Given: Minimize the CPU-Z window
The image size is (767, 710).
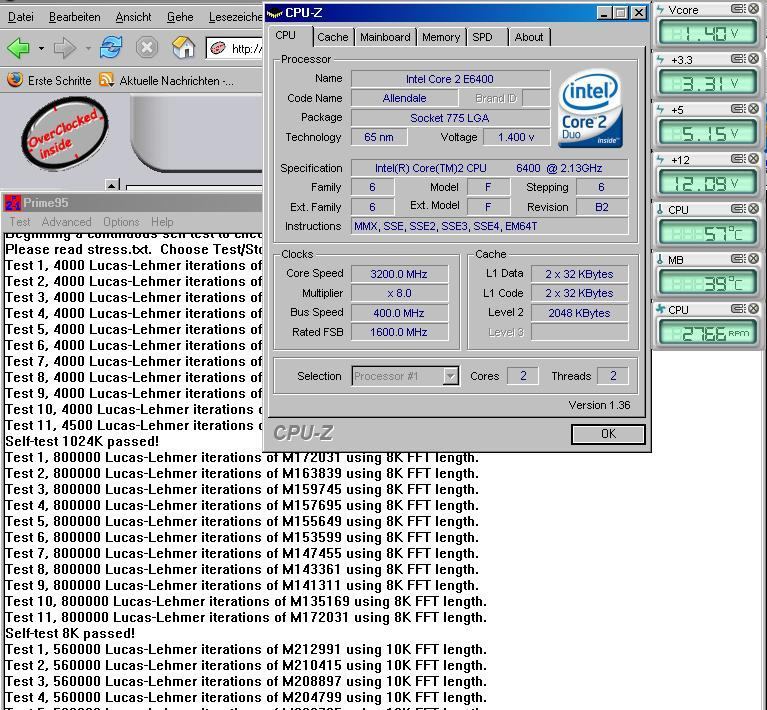Looking at the screenshot, I should click(604, 13).
